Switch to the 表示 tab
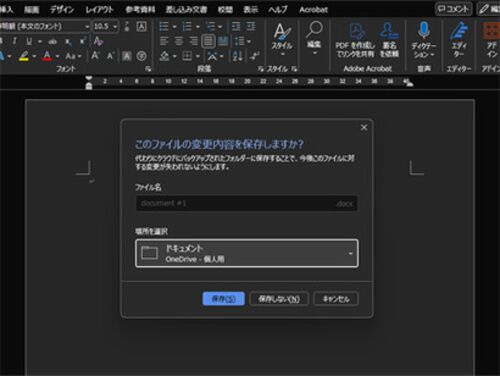 (x=251, y=10)
